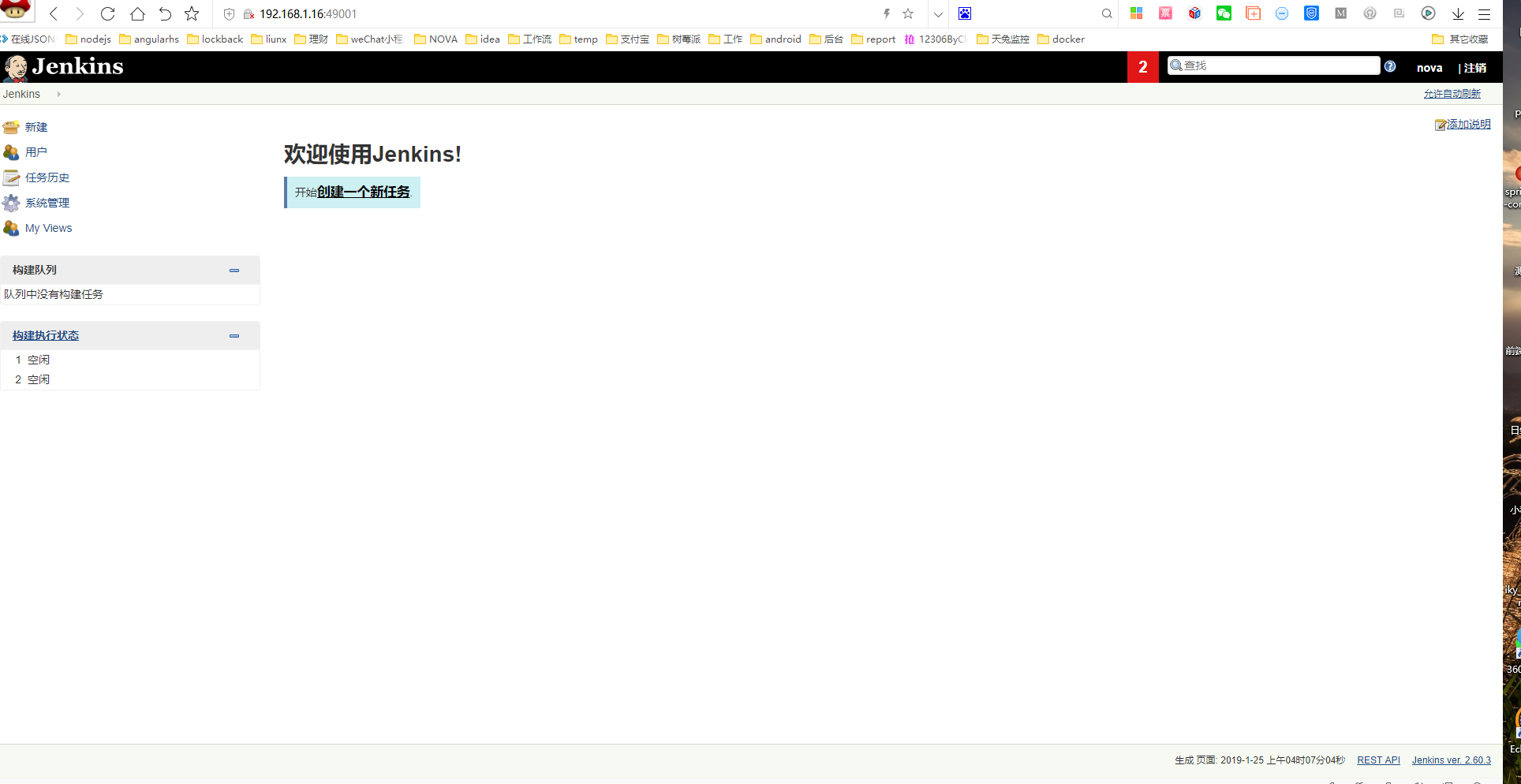Open the 用户 people icon in sidebar
Screen dimensions: 1521x784
[x=11, y=152]
